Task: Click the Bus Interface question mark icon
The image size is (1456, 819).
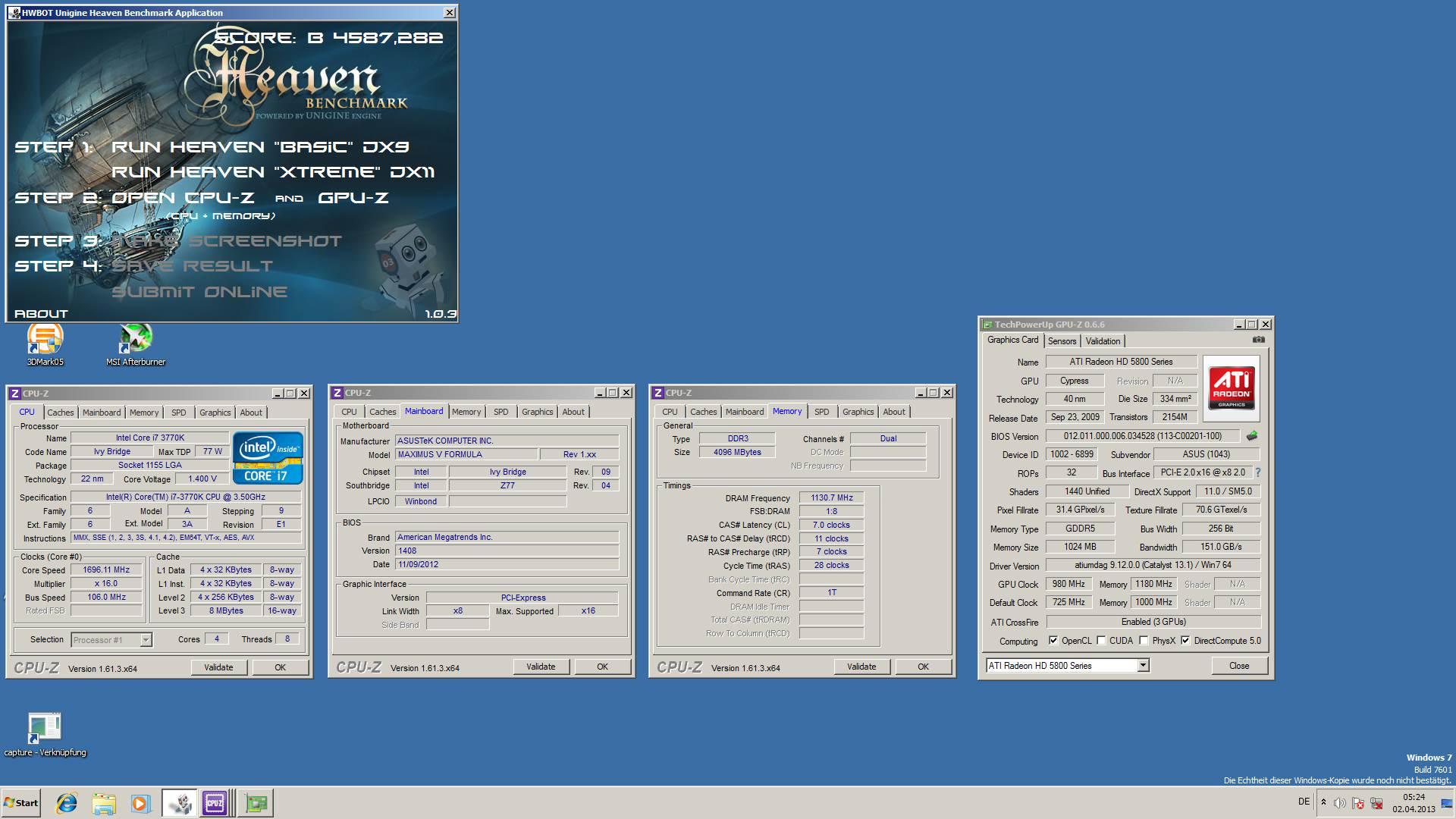Action: tap(1258, 472)
